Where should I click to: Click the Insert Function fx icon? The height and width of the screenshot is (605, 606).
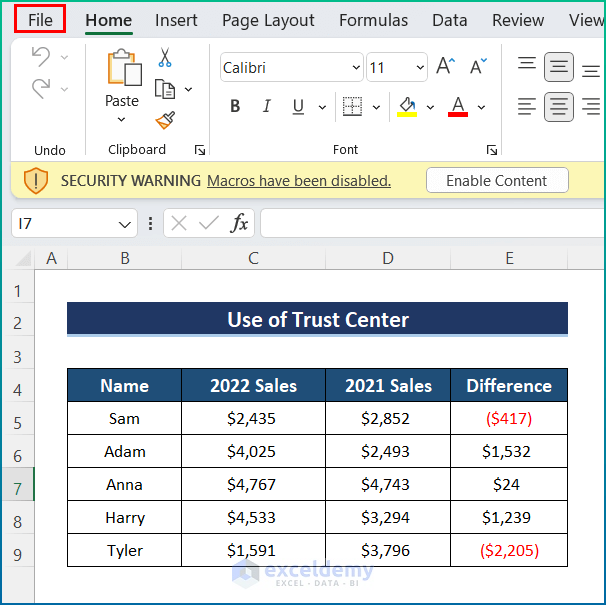pyautogui.click(x=239, y=223)
